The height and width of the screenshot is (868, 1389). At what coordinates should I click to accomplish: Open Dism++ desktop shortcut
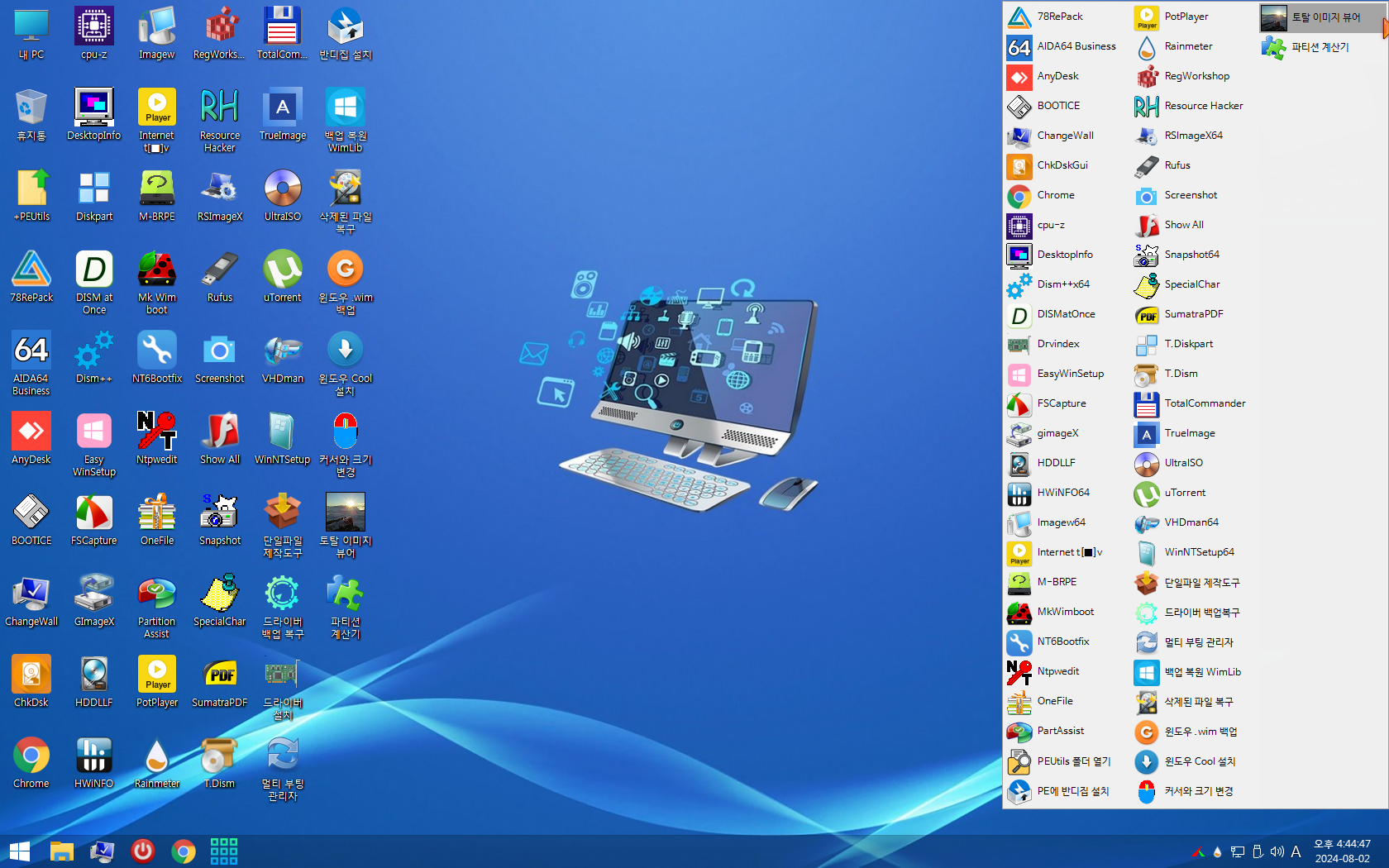coord(93,358)
